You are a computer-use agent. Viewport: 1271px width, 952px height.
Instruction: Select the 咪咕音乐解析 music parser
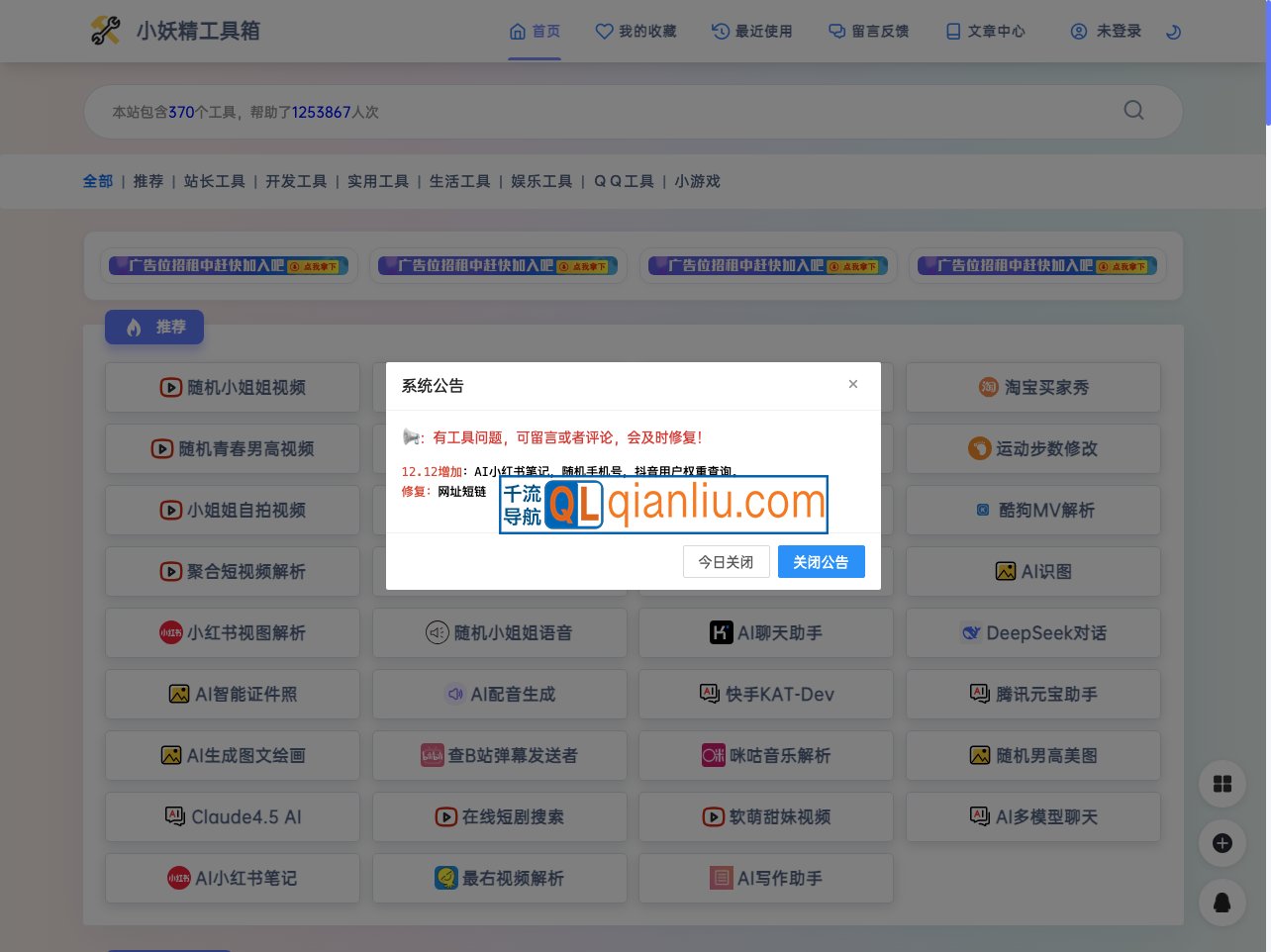765,755
